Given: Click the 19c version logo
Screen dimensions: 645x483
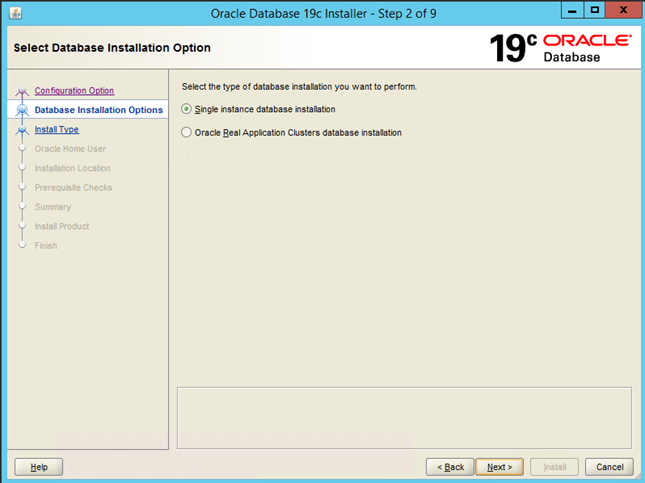Looking at the screenshot, I should [514, 48].
